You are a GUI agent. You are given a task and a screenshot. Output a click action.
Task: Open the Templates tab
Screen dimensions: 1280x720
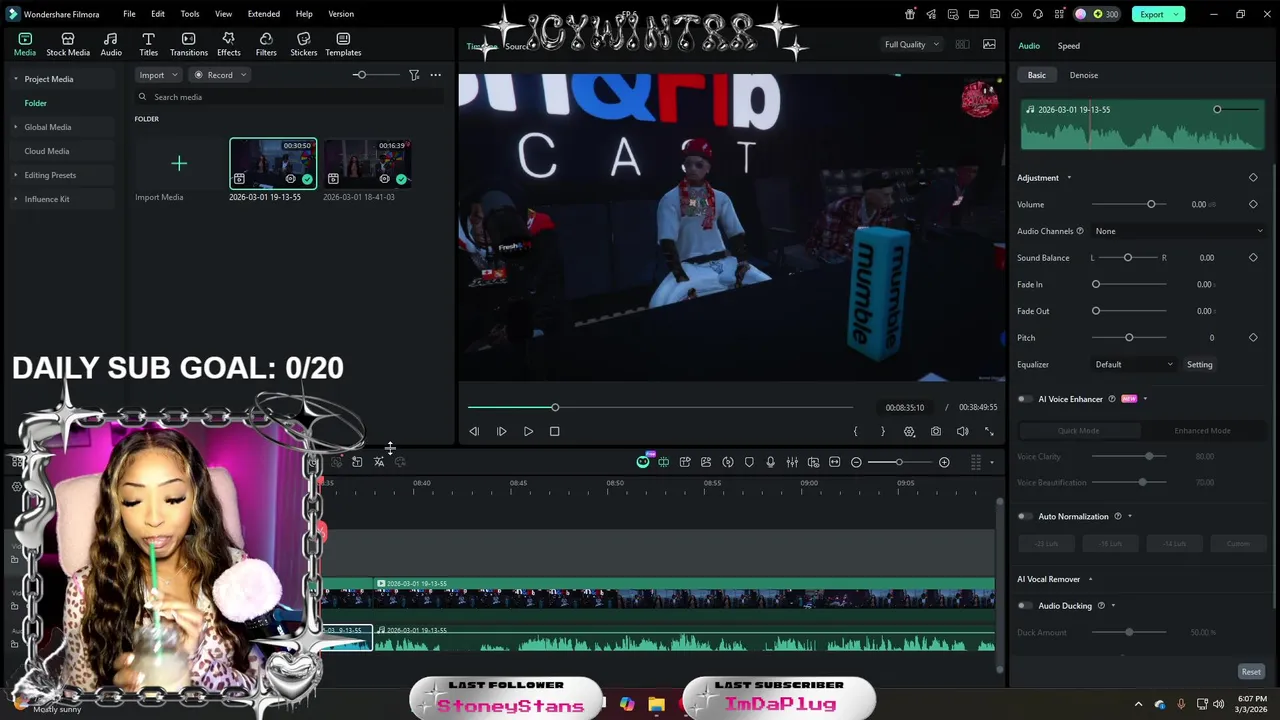(343, 44)
